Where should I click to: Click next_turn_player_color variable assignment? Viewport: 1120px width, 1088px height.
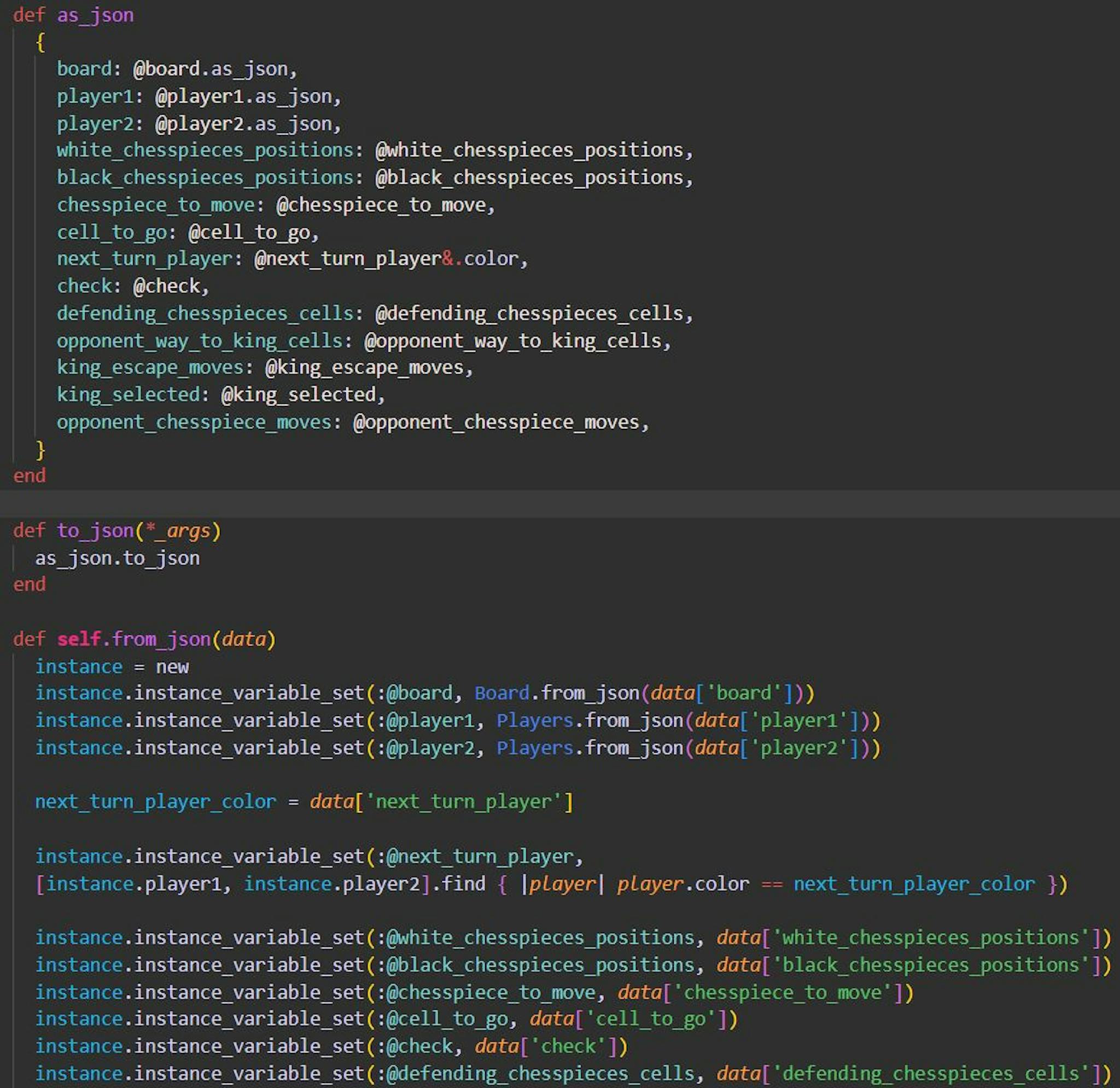pos(155,802)
